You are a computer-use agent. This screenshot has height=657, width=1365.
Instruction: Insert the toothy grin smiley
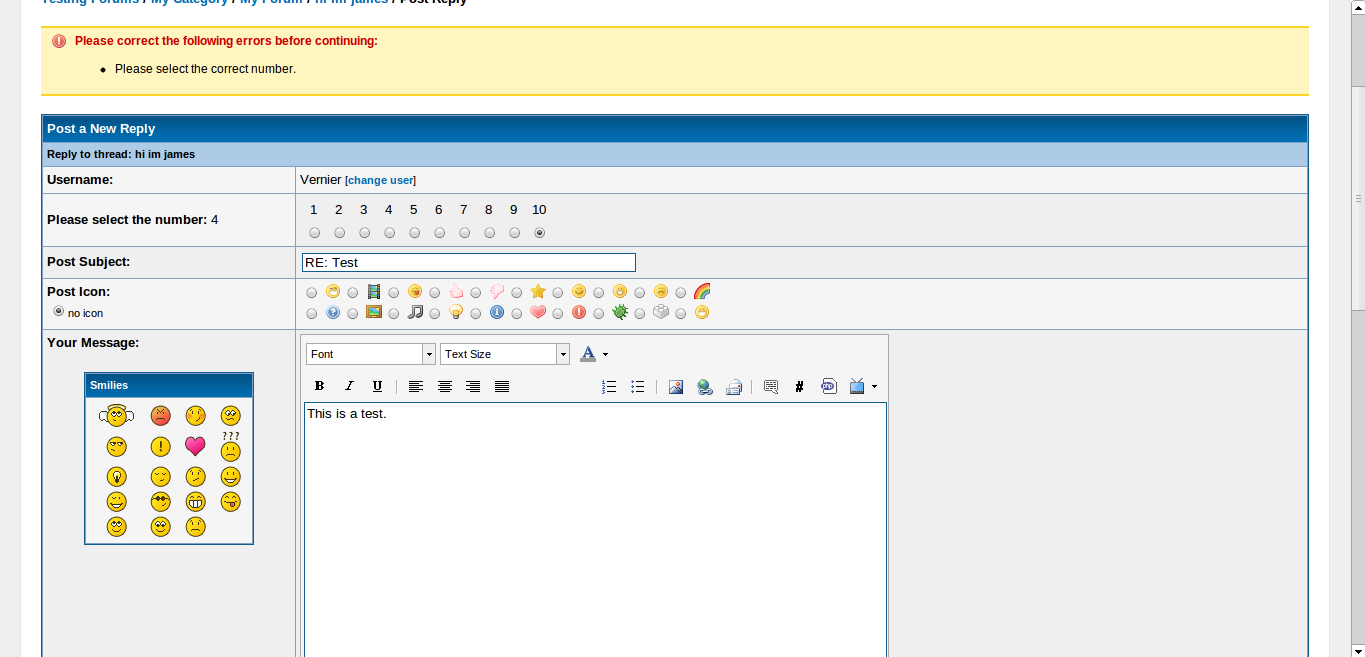pos(195,501)
